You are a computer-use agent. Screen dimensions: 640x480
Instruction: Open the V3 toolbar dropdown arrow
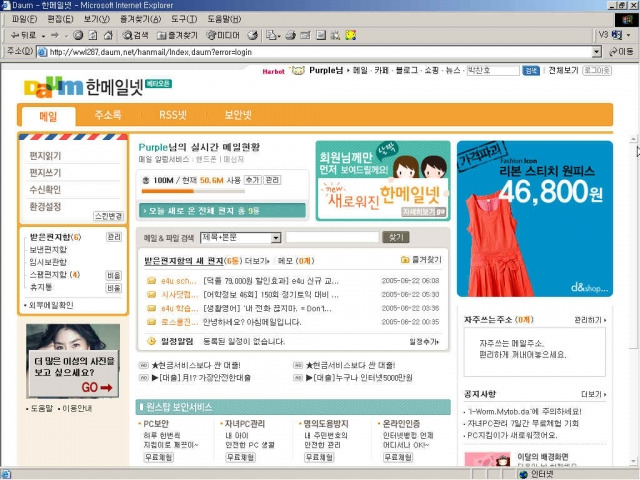tap(629, 36)
